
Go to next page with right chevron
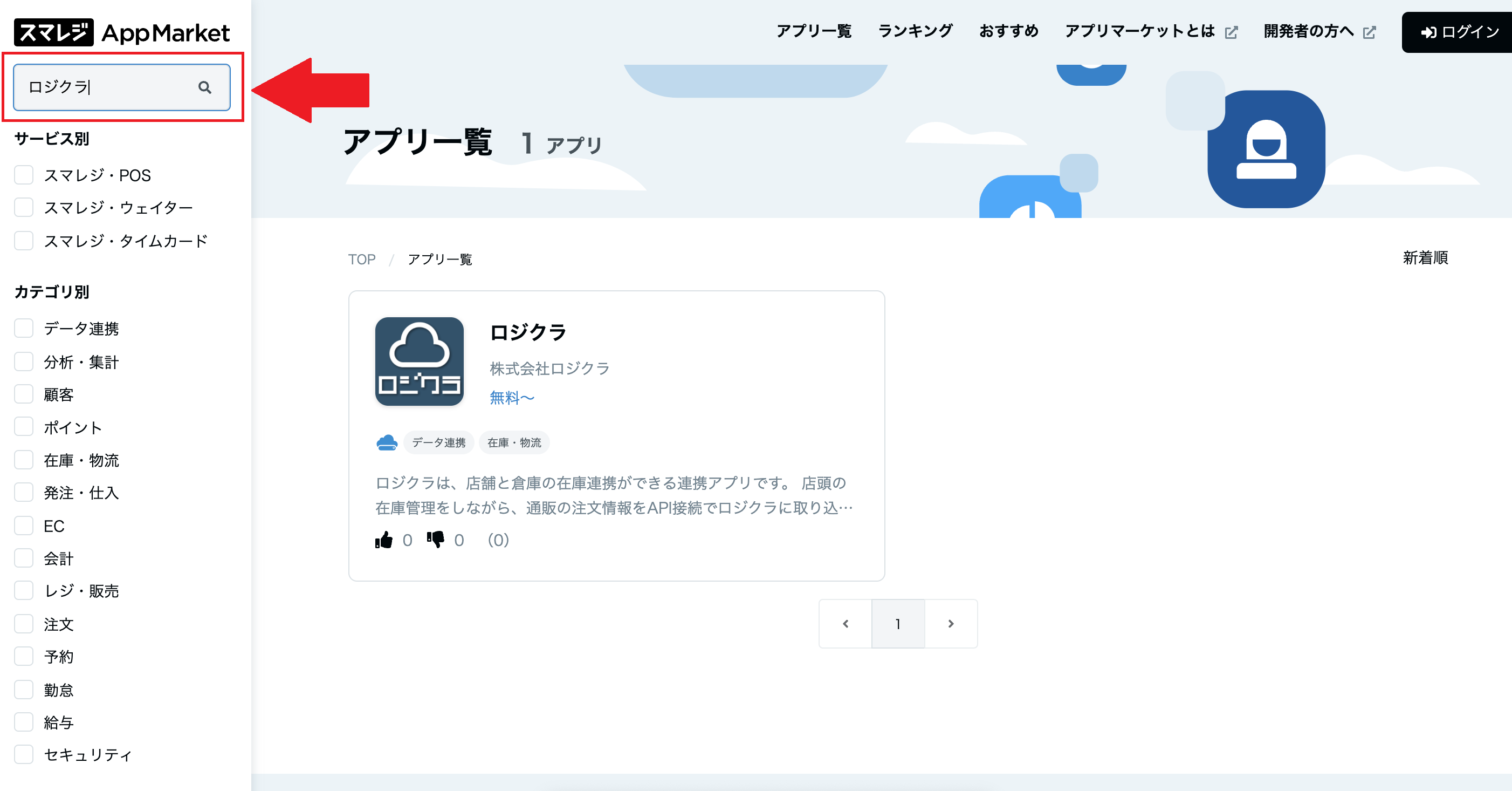pyautogui.click(x=951, y=624)
